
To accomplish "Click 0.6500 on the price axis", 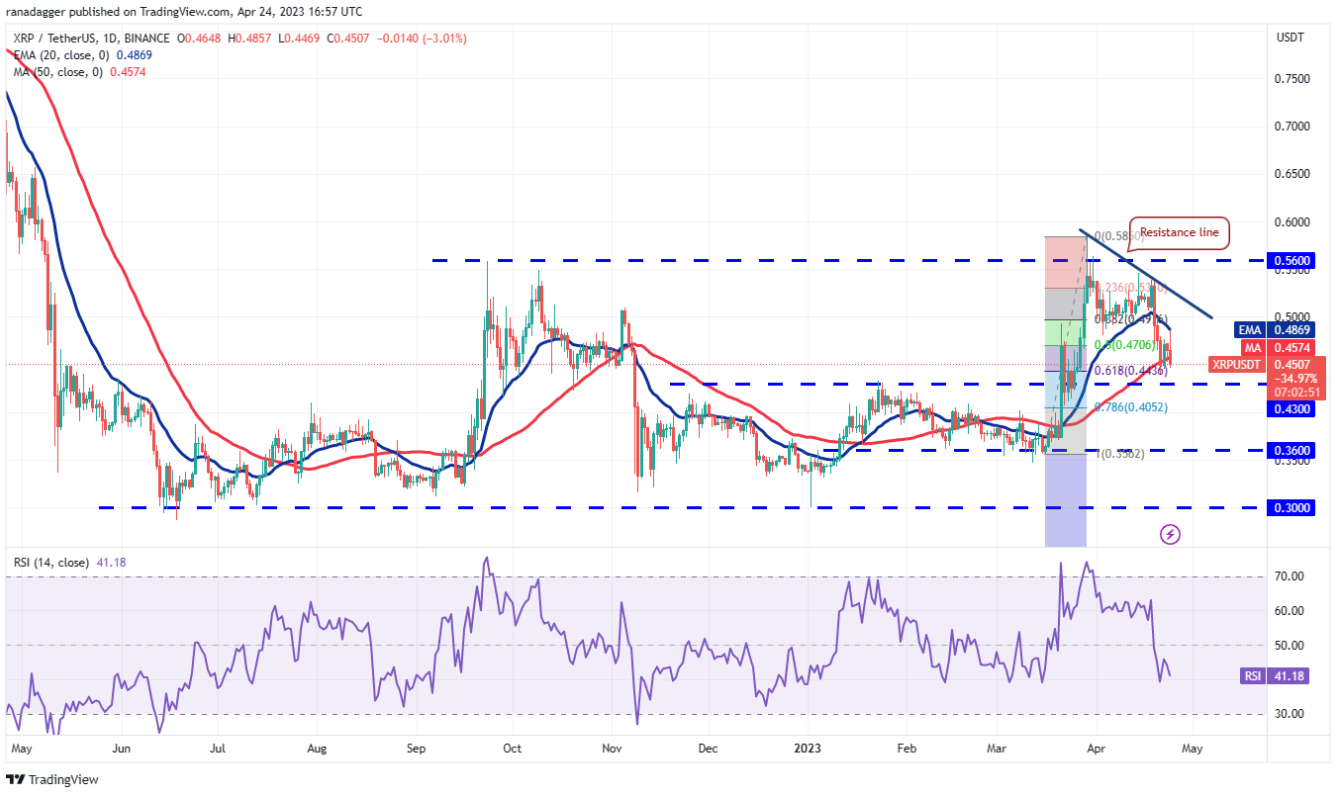I will tap(1291, 174).
